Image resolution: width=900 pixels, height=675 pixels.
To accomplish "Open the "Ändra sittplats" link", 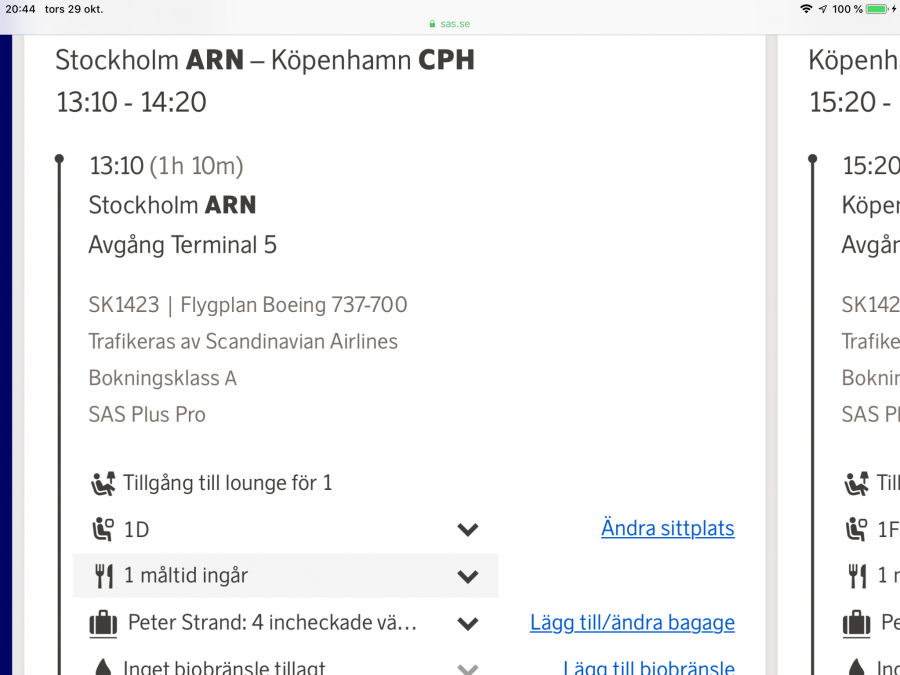I will (667, 528).
